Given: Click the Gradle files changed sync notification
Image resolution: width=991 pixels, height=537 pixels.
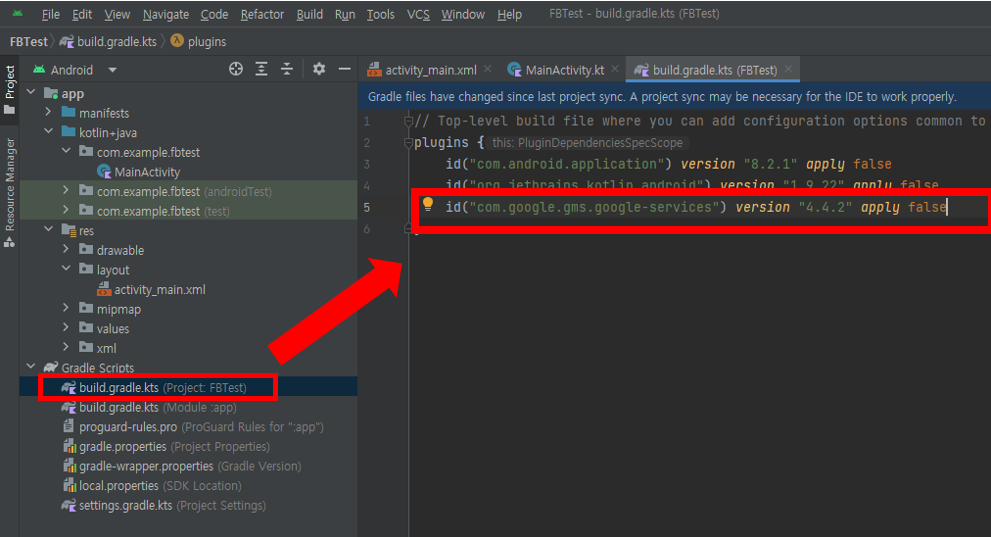Looking at the screenshot, I should [x=662, y=97].
